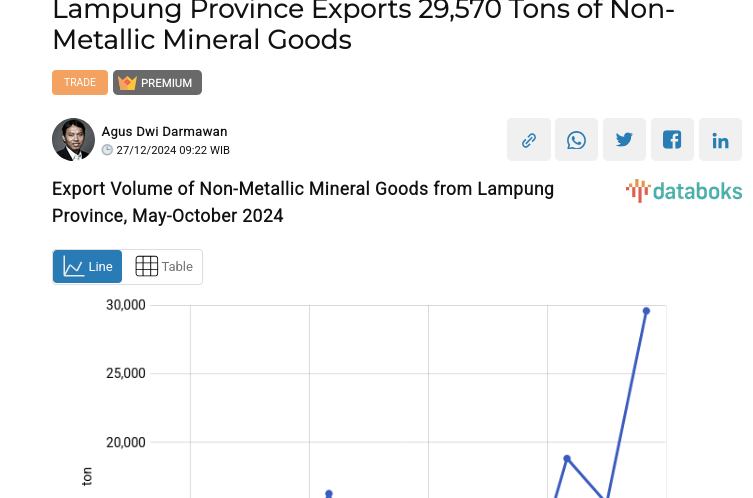Share the article on LinkedIn
Image resolution: width=753 pixels, height=498 pixels.
tap(720, 140)
